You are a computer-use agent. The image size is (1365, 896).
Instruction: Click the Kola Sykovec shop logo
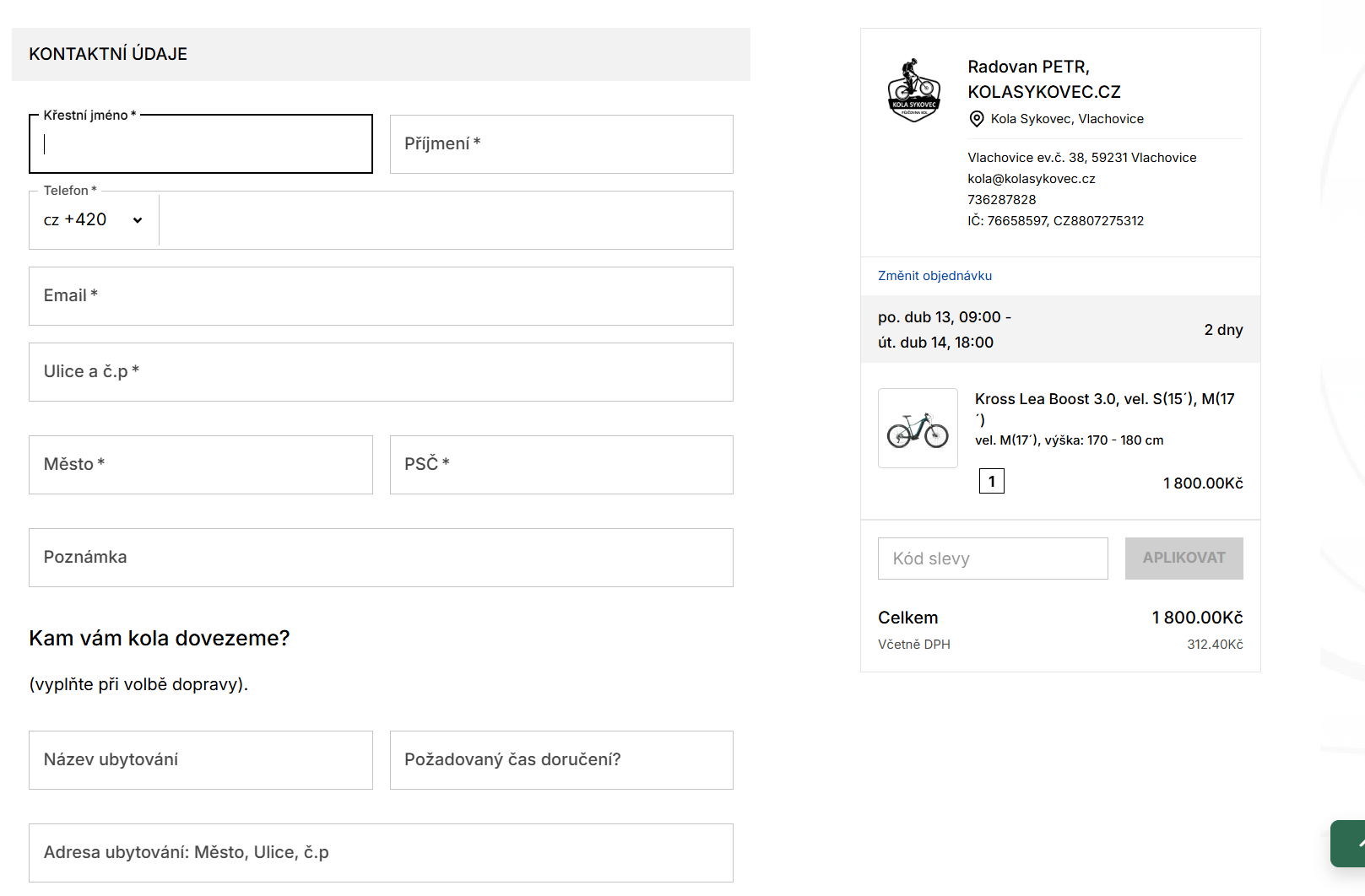[913, 90]
